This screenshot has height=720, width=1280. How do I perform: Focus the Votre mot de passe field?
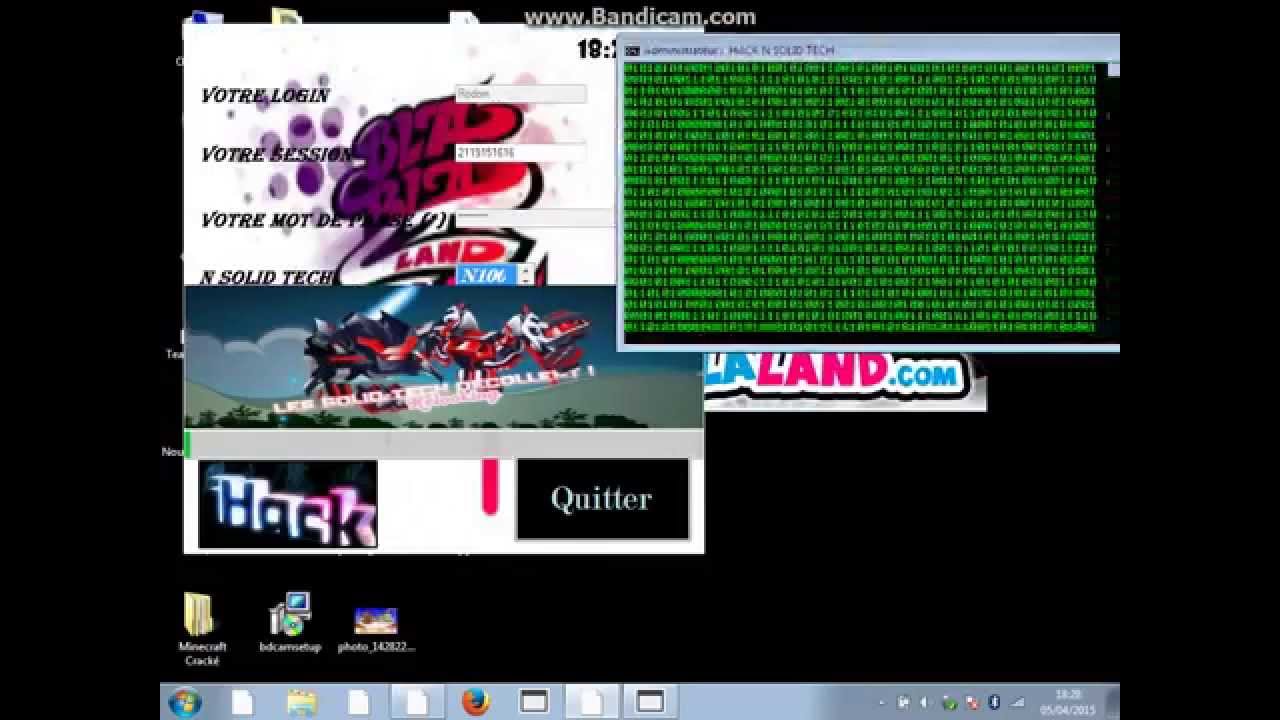tap(535, 217)
